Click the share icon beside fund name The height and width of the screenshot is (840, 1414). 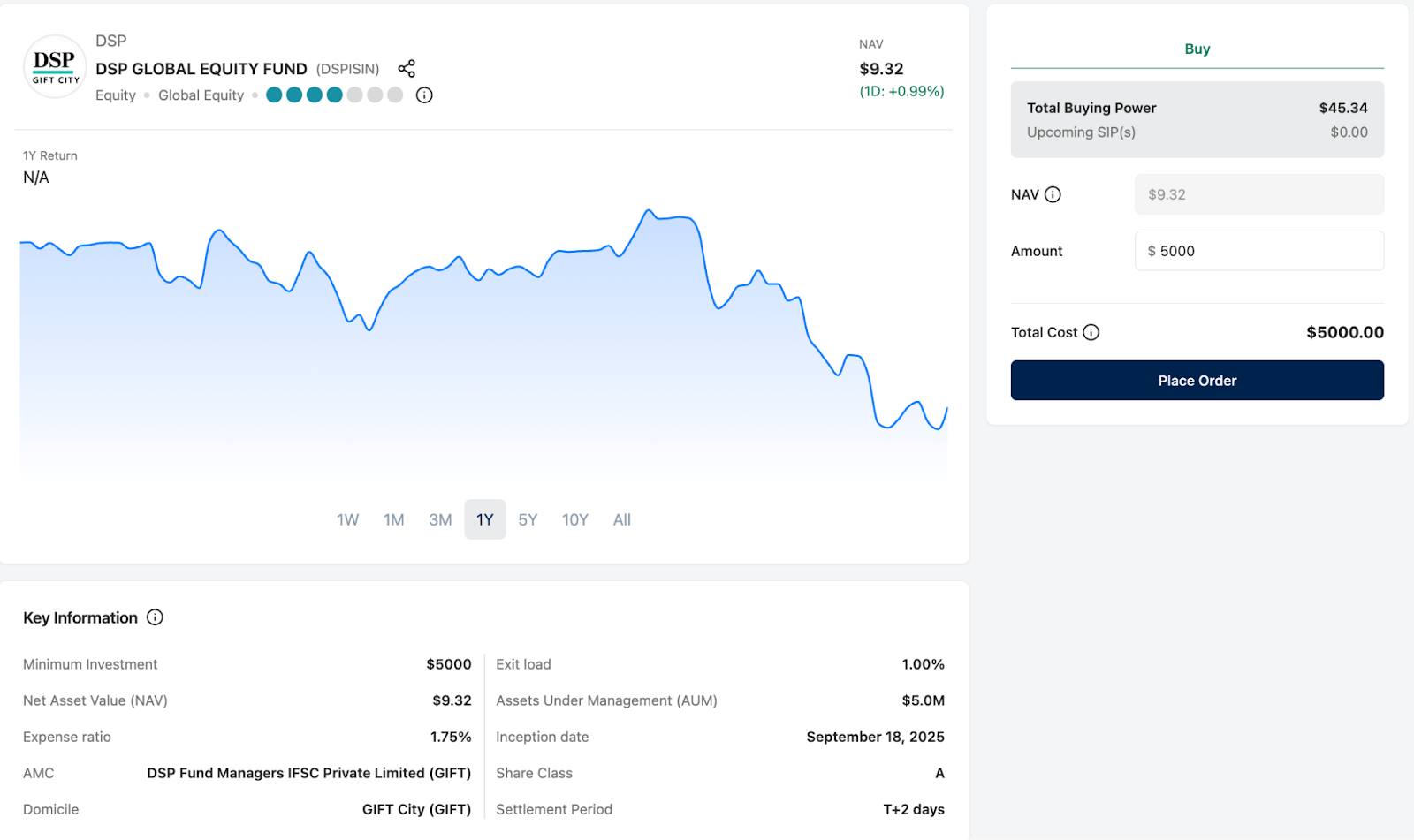pyautogui.click(x=407, y=69)
